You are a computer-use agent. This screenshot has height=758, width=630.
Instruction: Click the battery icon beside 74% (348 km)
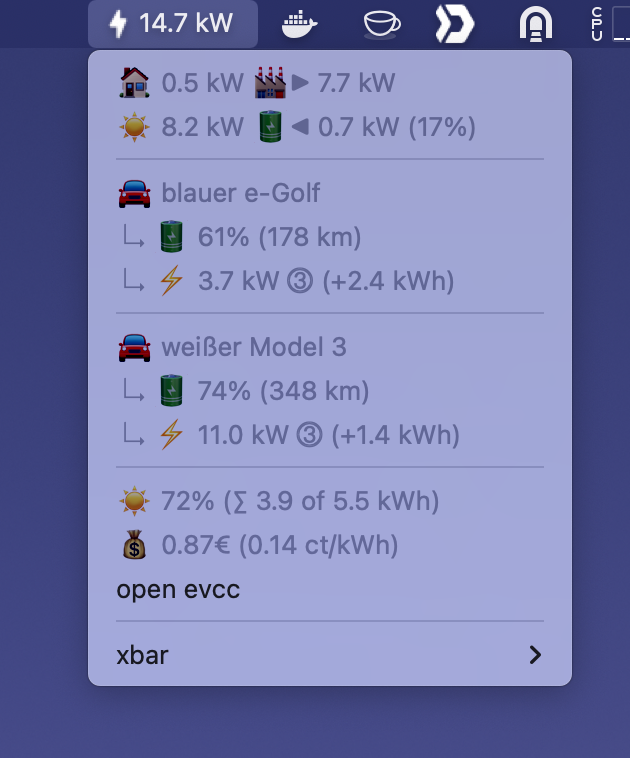tap(172, 391)
